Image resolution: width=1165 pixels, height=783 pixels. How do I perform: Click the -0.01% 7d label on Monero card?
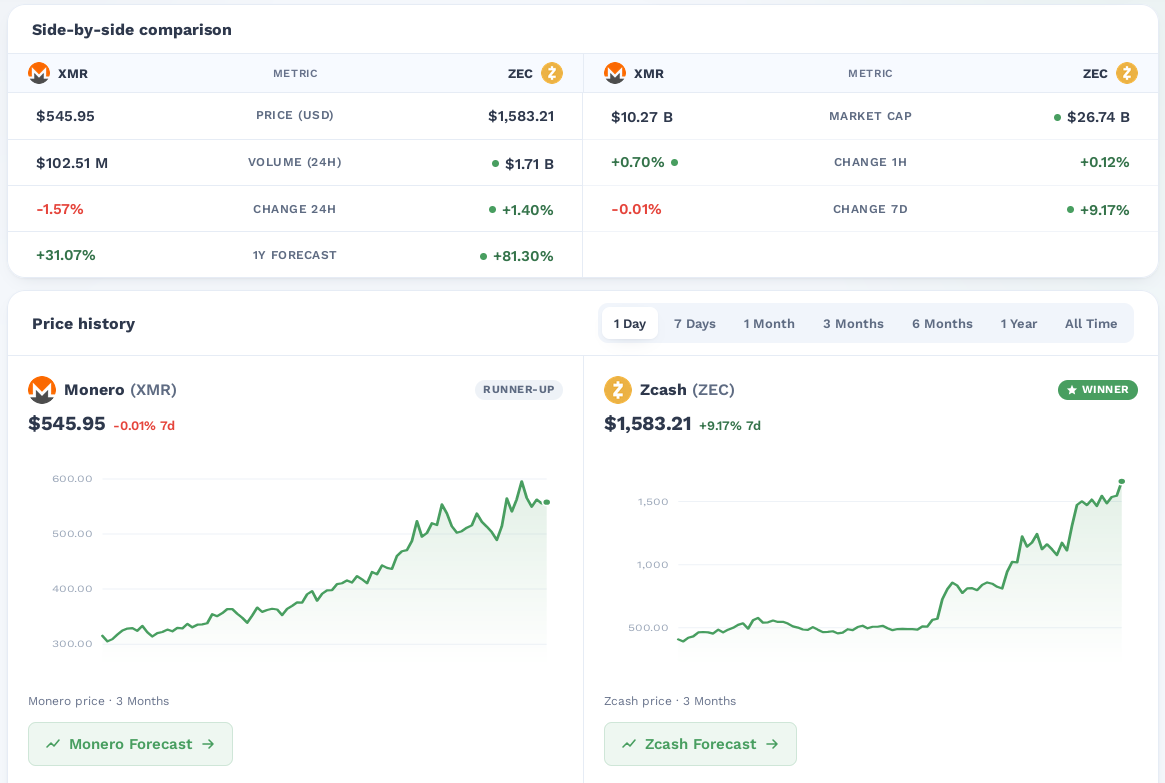(x=144, y=426)
